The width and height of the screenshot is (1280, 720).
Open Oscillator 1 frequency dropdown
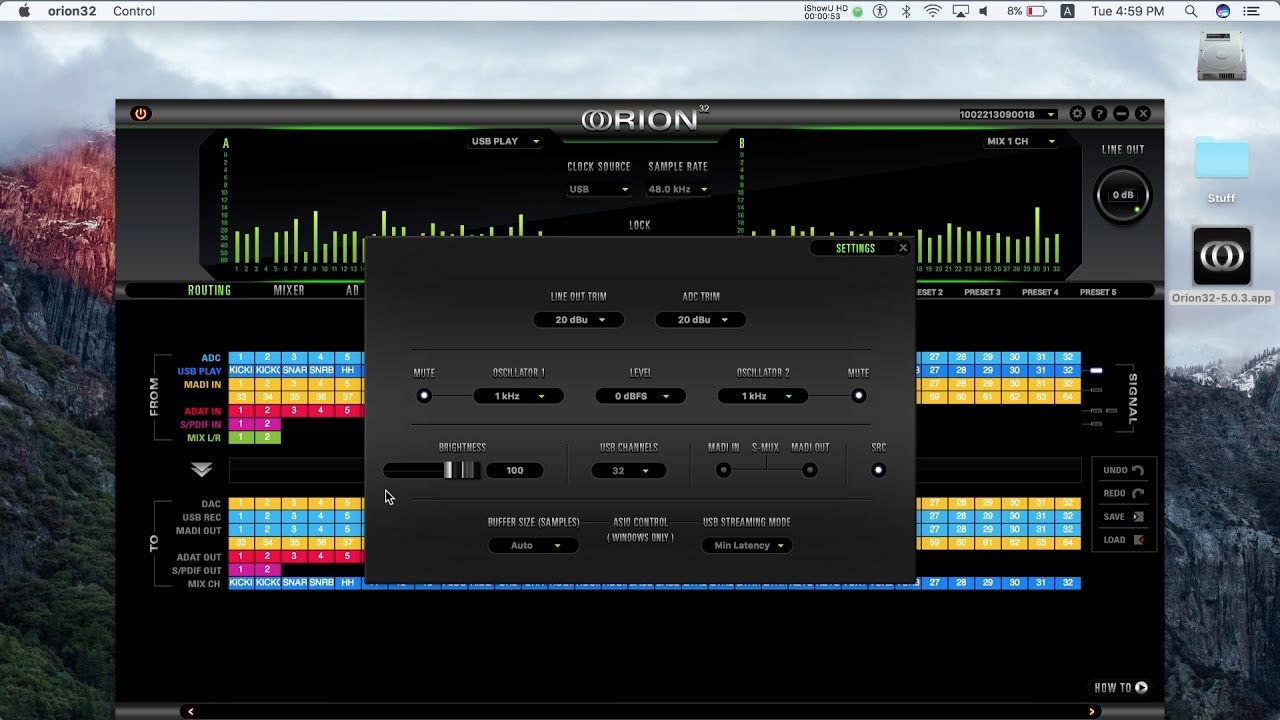coord(517,396)
